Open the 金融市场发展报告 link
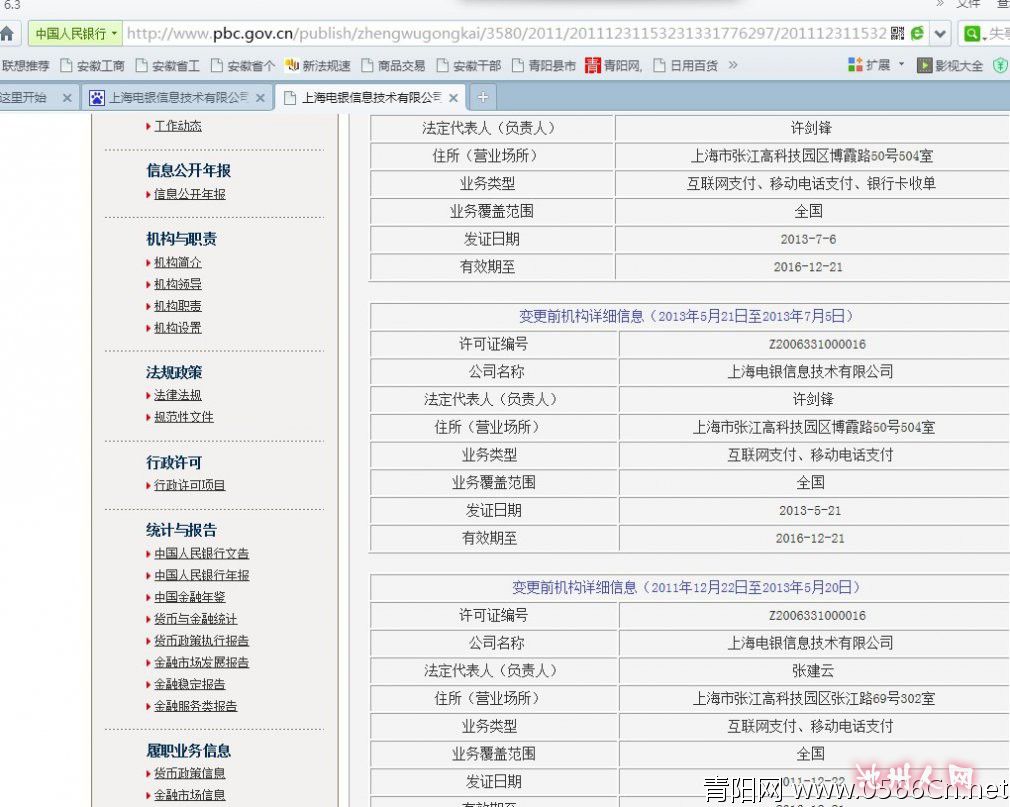 coord(202,662)
